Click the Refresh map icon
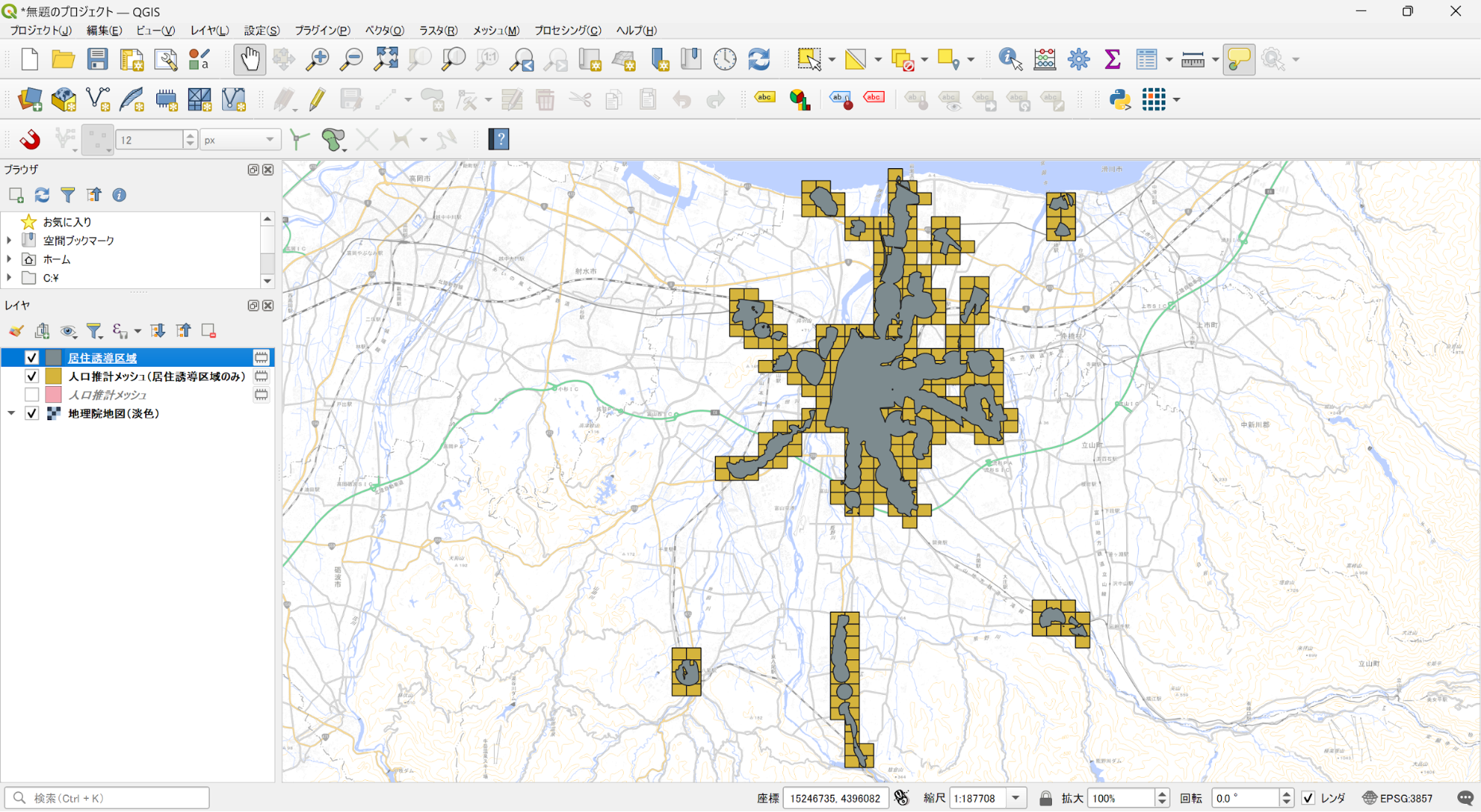This screenshot has height=812, width=1481. (x=759, y=59)
